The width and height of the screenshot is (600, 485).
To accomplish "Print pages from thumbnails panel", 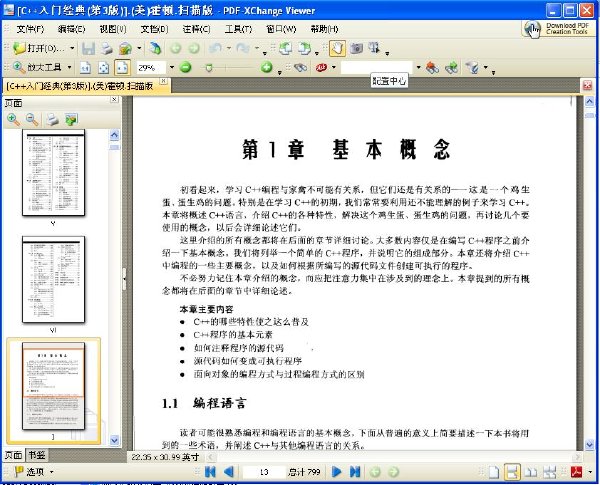I will click(52, 120).
